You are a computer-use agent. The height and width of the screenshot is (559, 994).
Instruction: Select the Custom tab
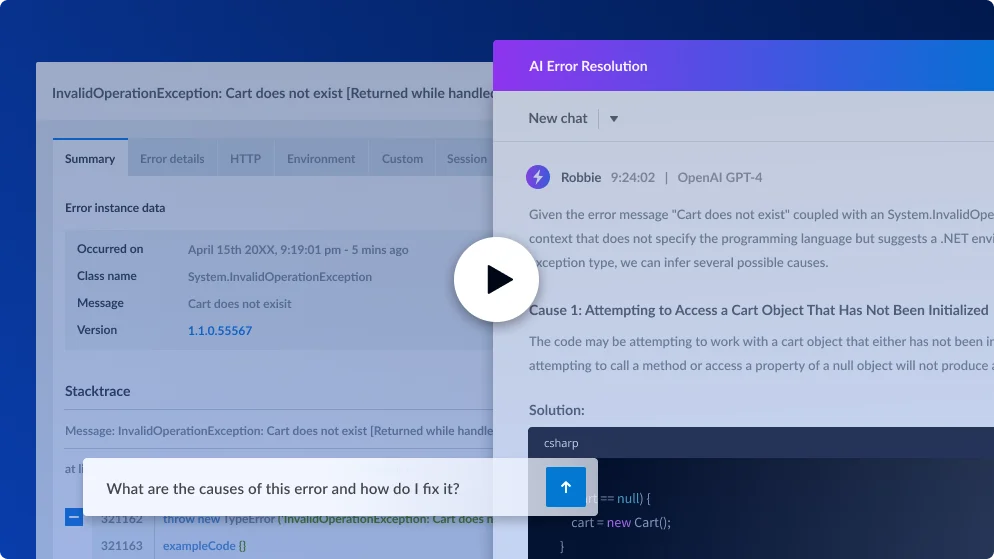point(402,158)
